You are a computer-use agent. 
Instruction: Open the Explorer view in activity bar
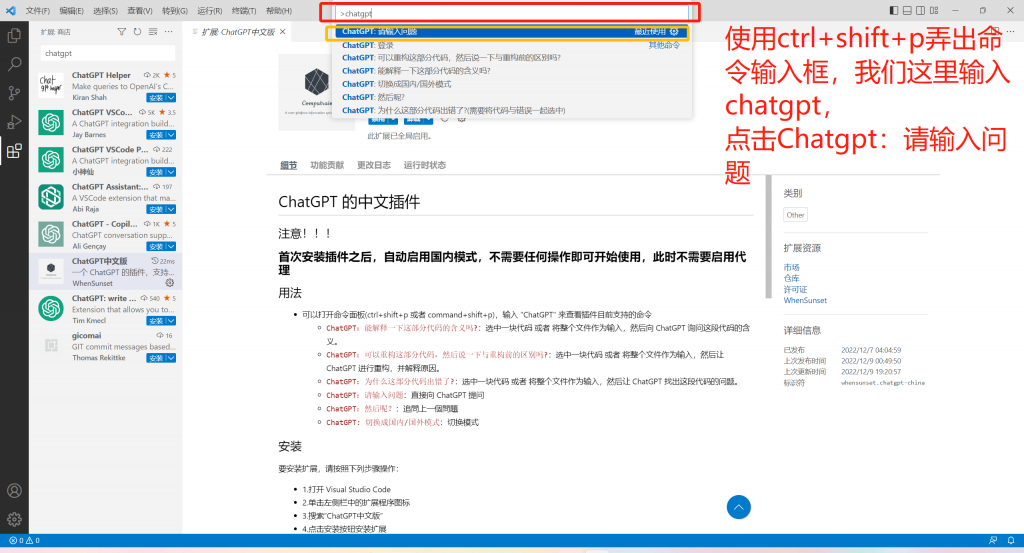pos(14,36)
